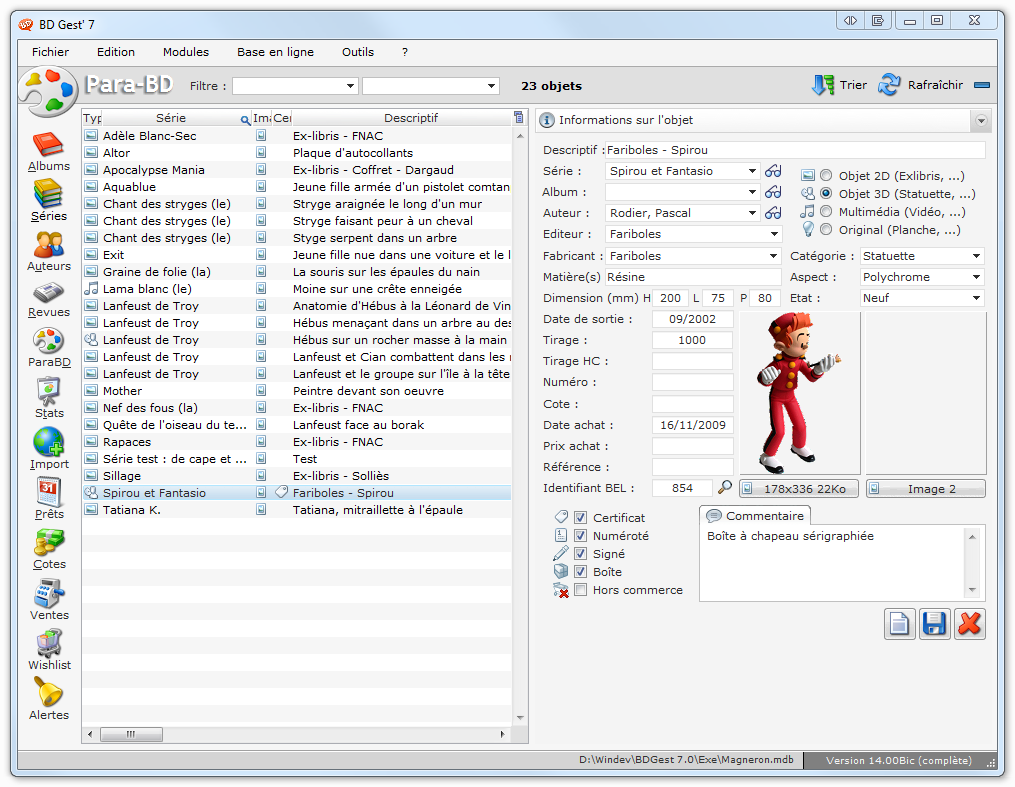Viewport: 1015px width, 787px height.
Task: Click the Trier sort icon
Action: click(823, 85)
